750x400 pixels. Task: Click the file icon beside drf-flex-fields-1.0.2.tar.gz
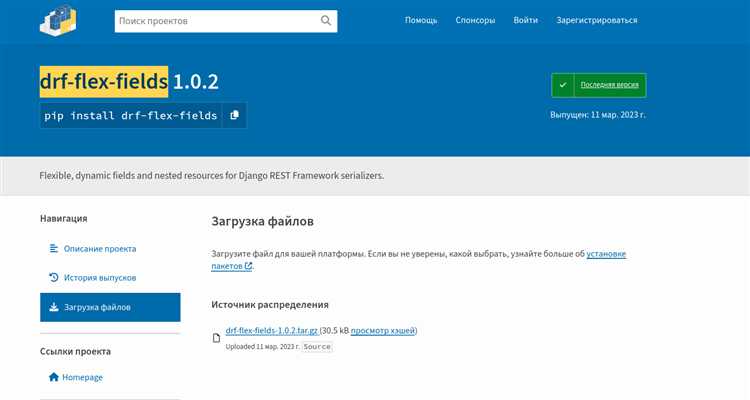click(x=216, y=338)
